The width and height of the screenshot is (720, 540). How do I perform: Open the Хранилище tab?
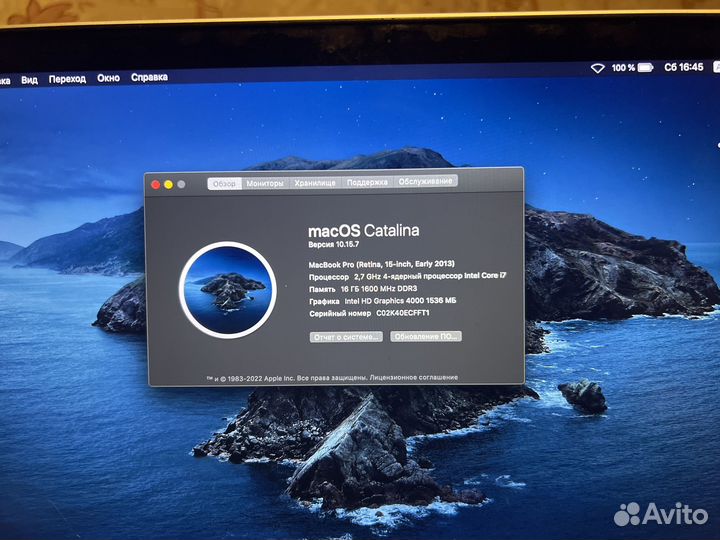(x=315, y=183)
